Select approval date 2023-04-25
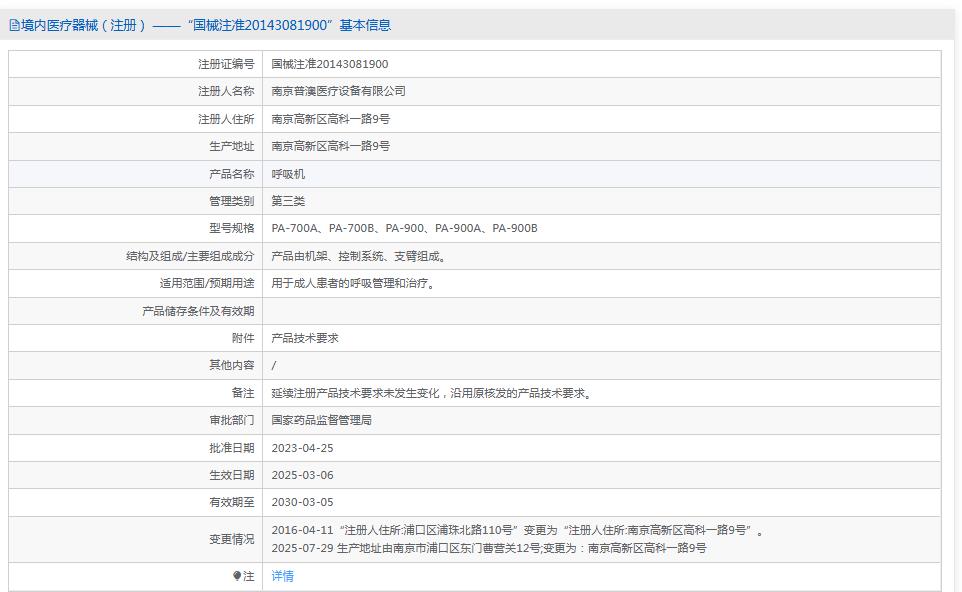The height and width of the screenshot is (592, 962). (x=302, y=448)
